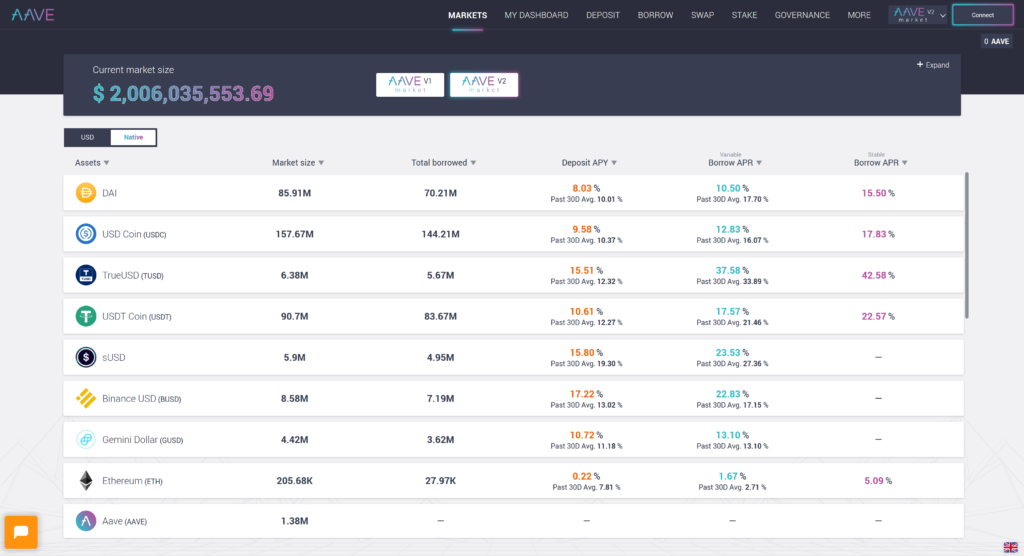The height and width of the screenshot is (556, 1024).
Task: Open the Swap page
Action: click(702, 15)
